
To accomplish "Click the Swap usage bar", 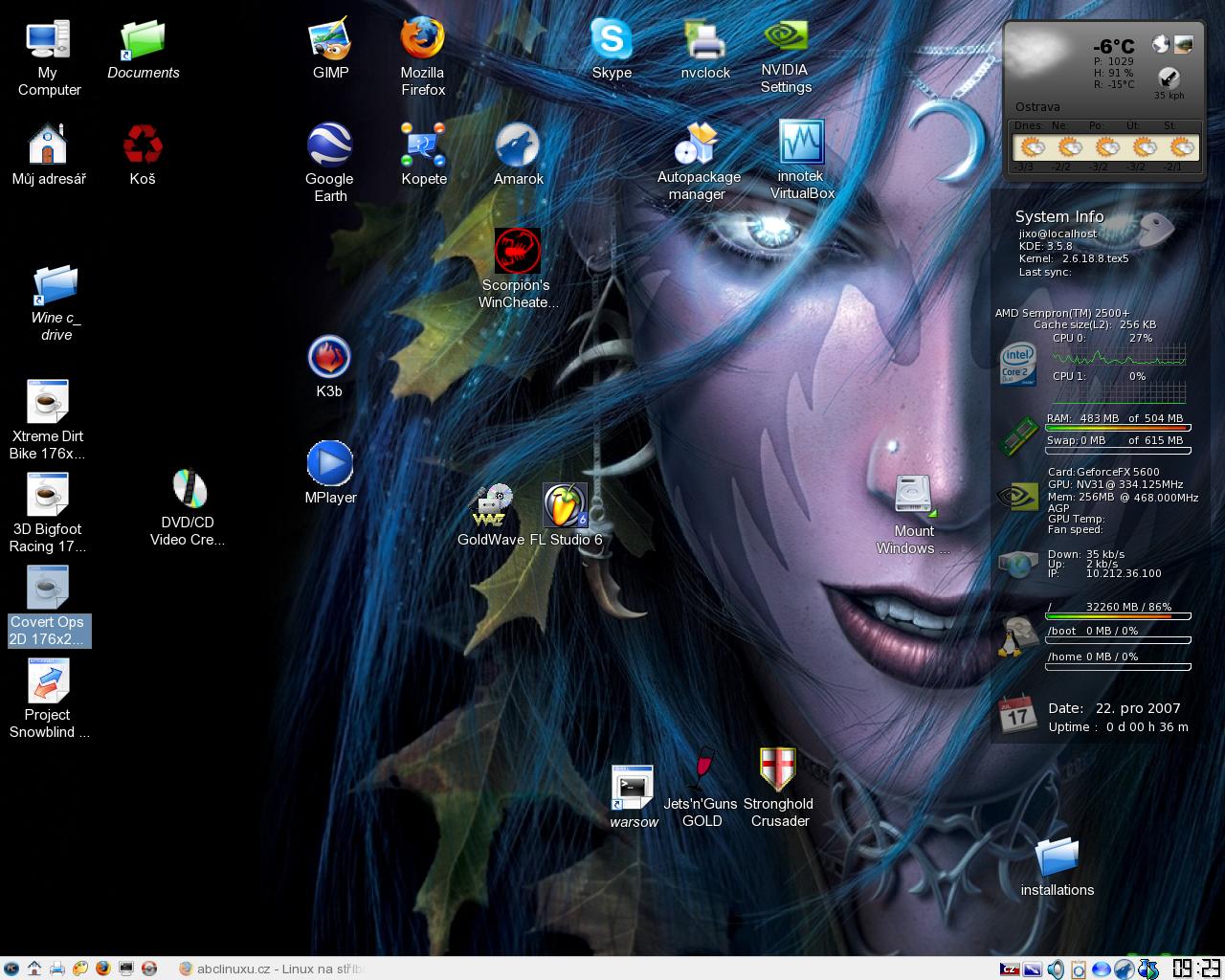I will pos(1118,450).
